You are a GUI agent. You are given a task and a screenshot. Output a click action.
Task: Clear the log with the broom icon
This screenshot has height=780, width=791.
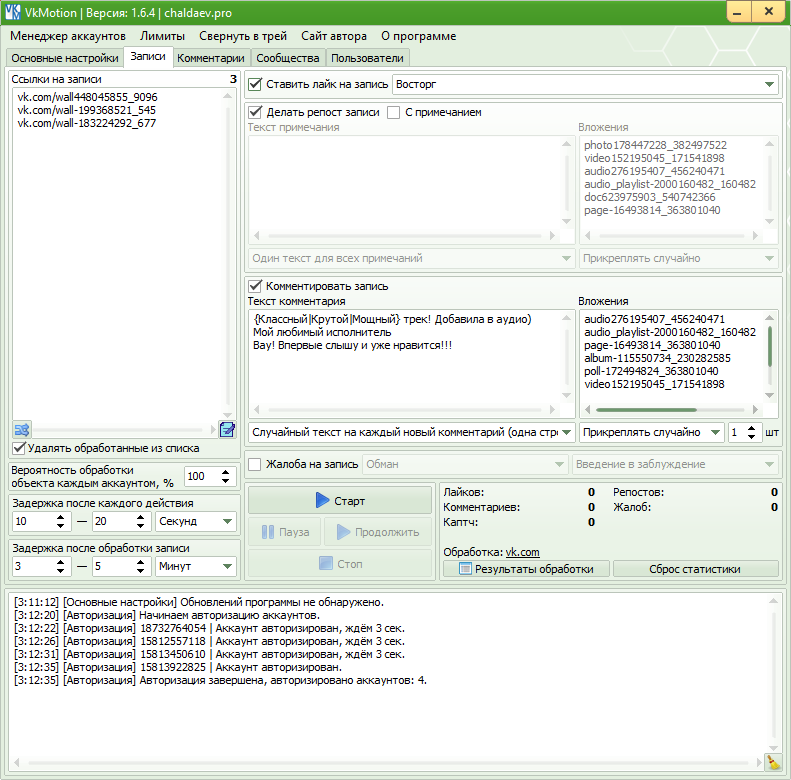click(x=772, y=762)
